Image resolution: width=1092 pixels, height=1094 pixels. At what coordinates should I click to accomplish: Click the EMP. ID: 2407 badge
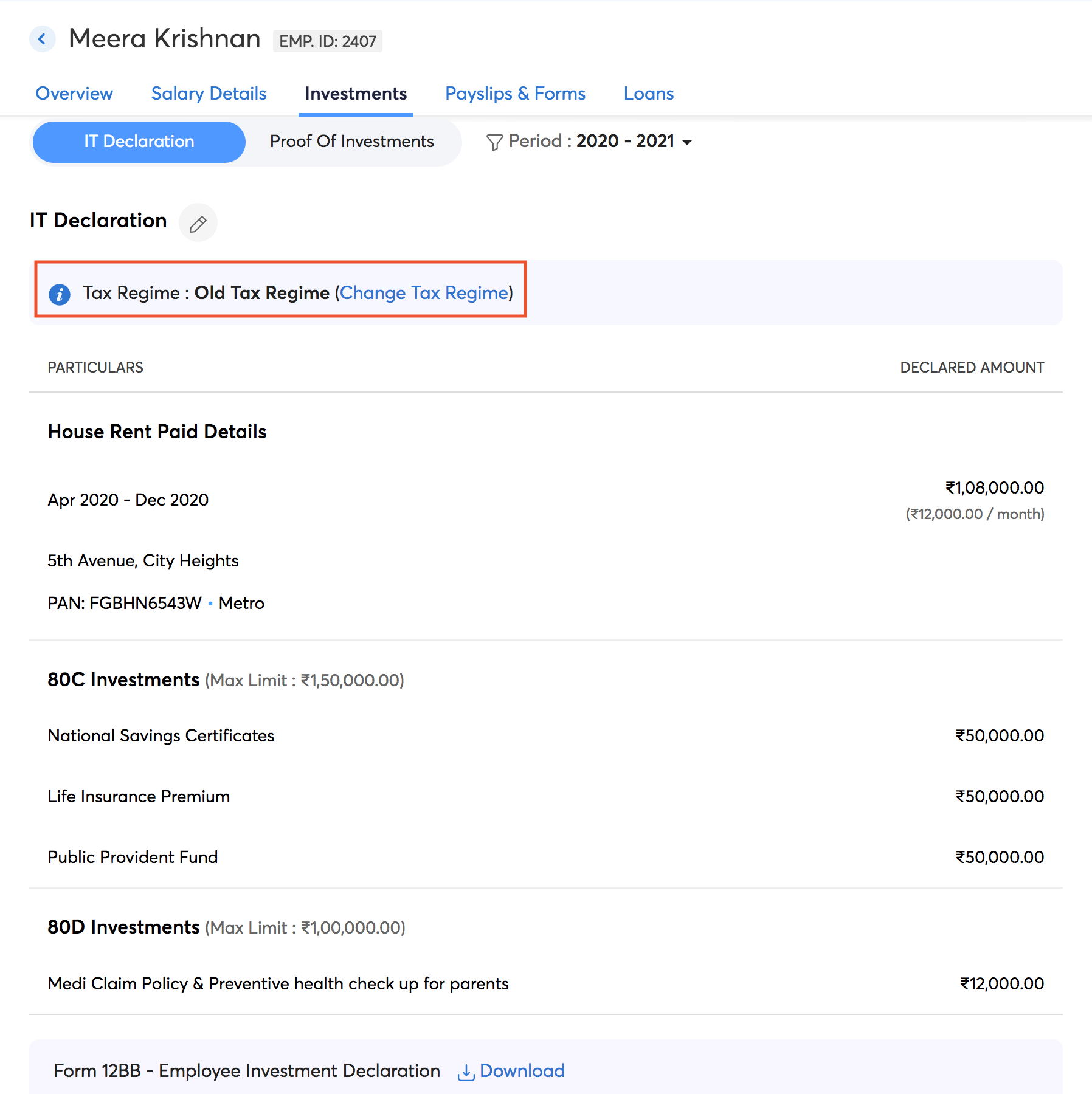[x=328, y=41]
